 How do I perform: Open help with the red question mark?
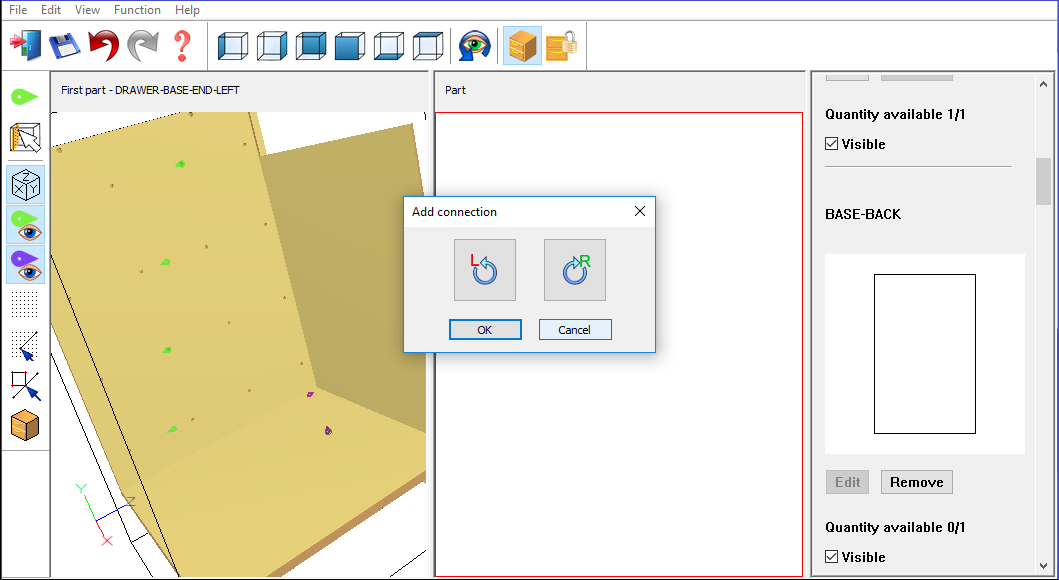pos(181,46)
